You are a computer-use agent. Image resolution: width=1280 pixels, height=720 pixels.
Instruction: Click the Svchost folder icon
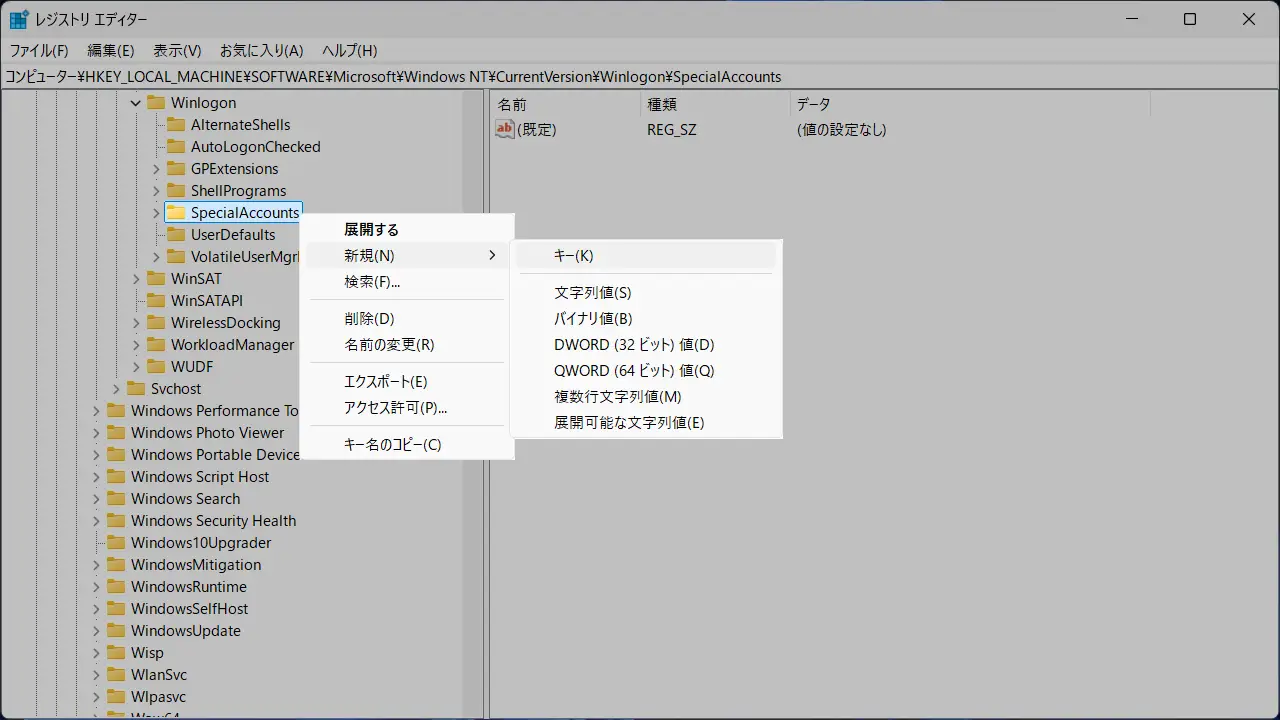point(136,389)
